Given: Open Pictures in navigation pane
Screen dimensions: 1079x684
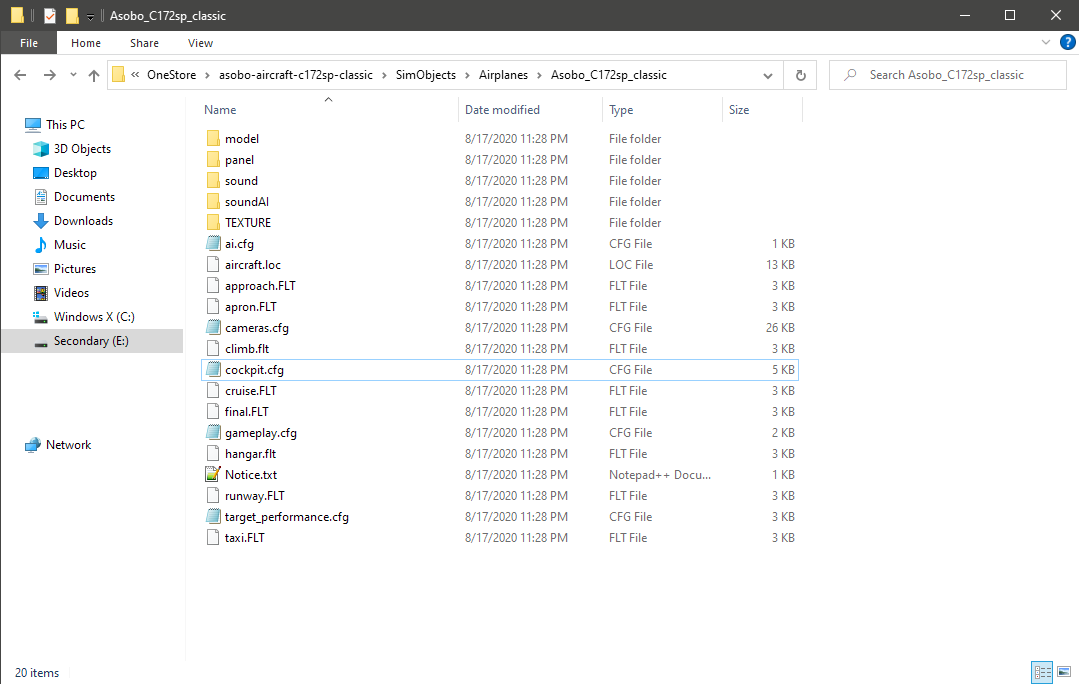Looking at the screenshot, I should (x=75, y=269).
